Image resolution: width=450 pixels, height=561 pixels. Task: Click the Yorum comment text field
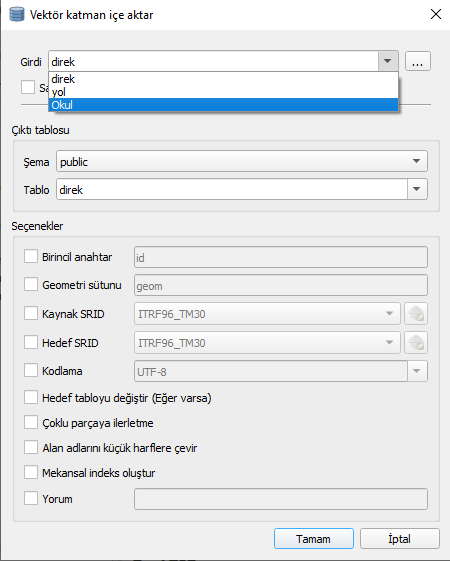pyautogui.click(x=281, y=499)
